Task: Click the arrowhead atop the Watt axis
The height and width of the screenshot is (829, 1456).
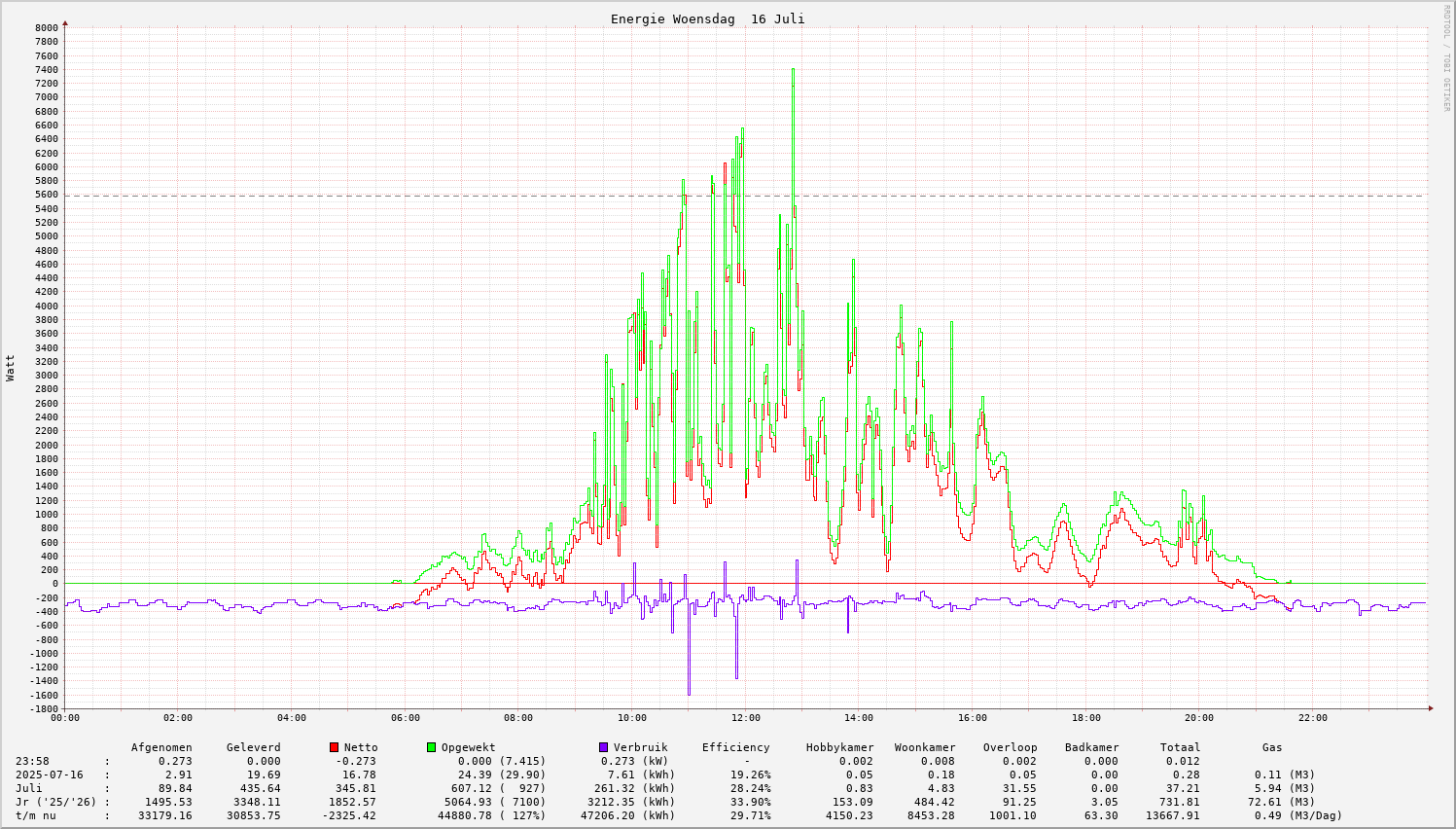Action: pos(65,22)
